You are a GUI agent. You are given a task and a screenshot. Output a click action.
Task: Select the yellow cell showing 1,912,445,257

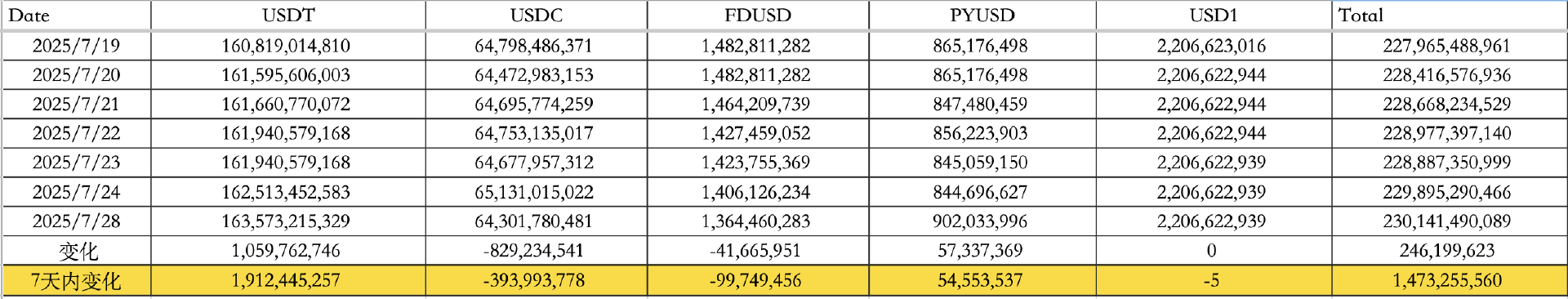click(x=288, y=281)
